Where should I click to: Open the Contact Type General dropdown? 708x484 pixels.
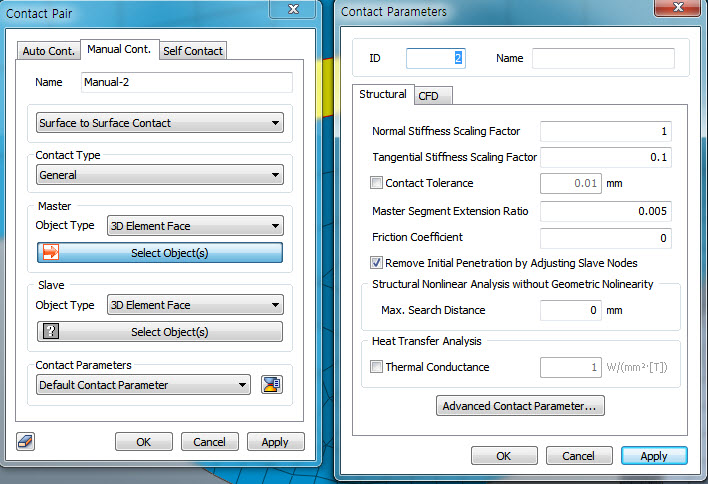(160, 175)
